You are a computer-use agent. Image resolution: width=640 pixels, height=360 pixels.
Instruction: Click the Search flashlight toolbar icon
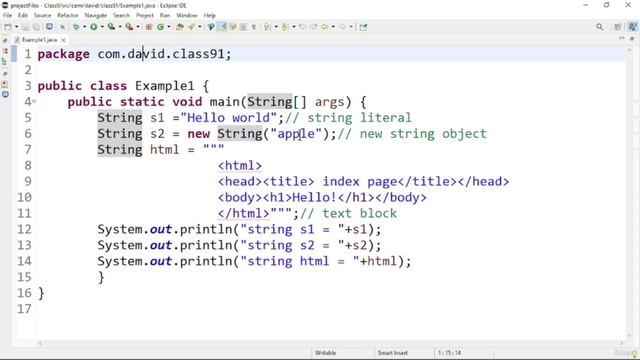click(x=191, y=27)
